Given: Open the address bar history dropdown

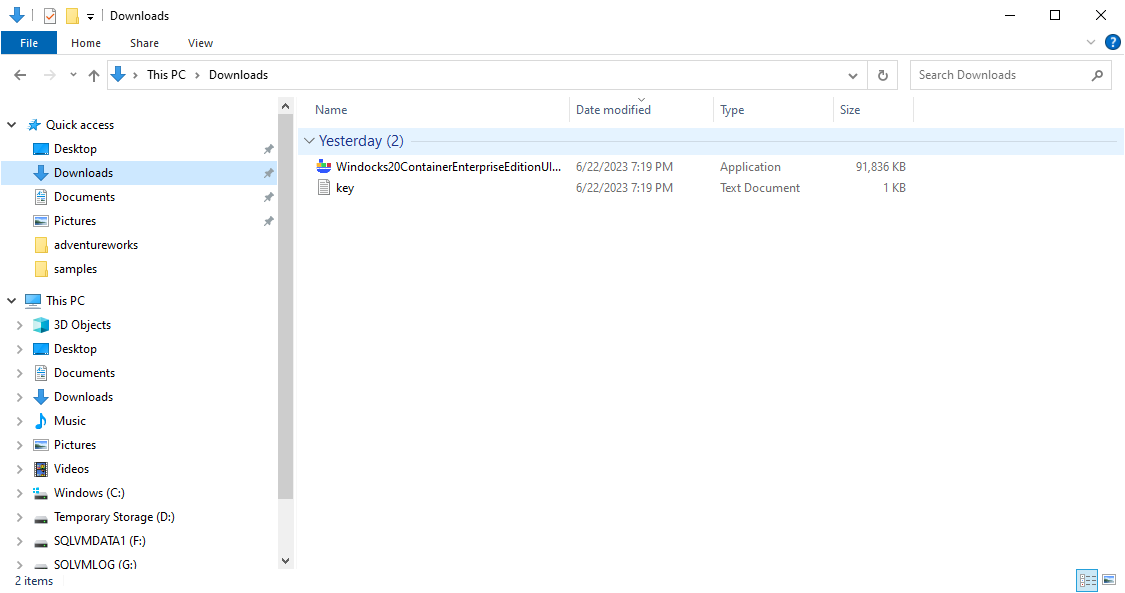Looking at the screenshot, I should [853, 74].
